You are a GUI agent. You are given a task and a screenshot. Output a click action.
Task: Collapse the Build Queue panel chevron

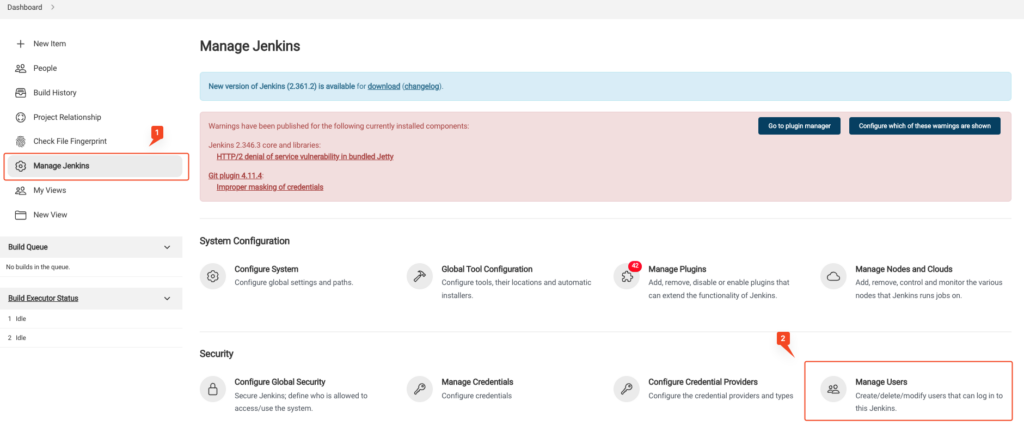coord(167,247)
